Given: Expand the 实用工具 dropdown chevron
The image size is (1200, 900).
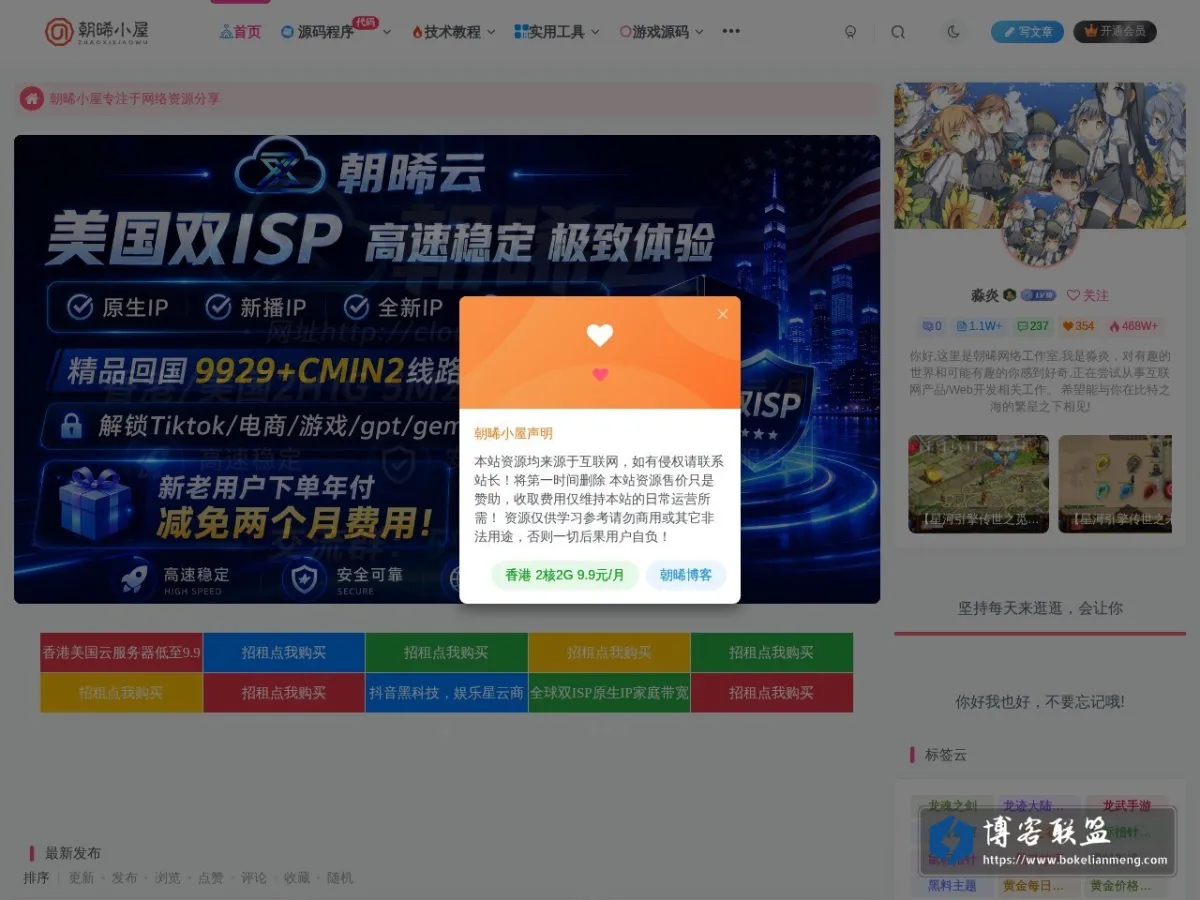Looking at the screenshot, I should (595, 32).
